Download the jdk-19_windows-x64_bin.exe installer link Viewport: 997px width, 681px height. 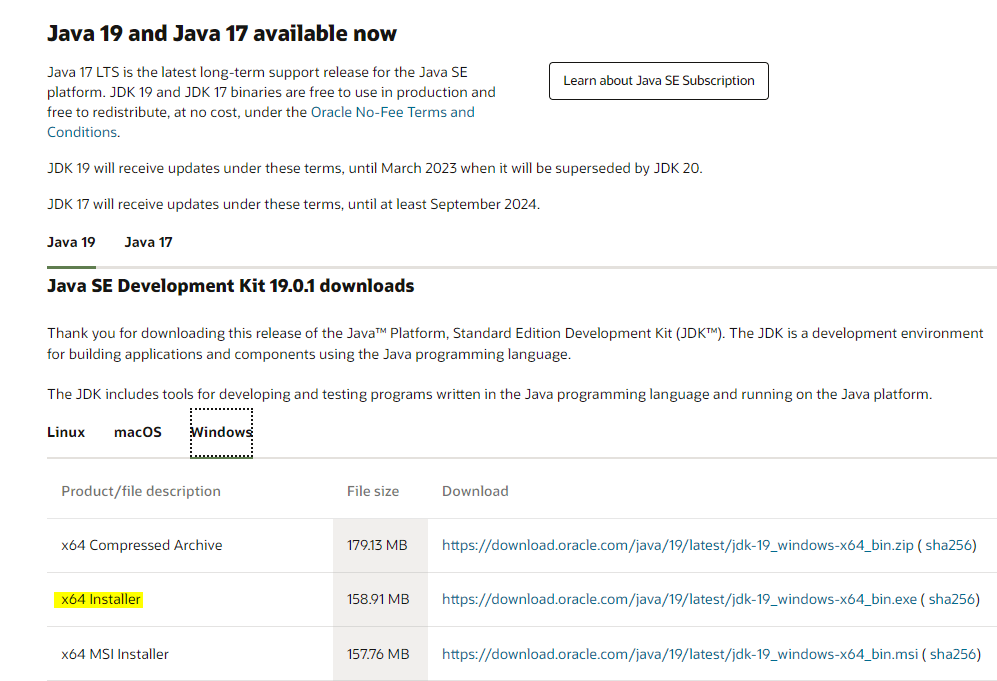point(679,600)
